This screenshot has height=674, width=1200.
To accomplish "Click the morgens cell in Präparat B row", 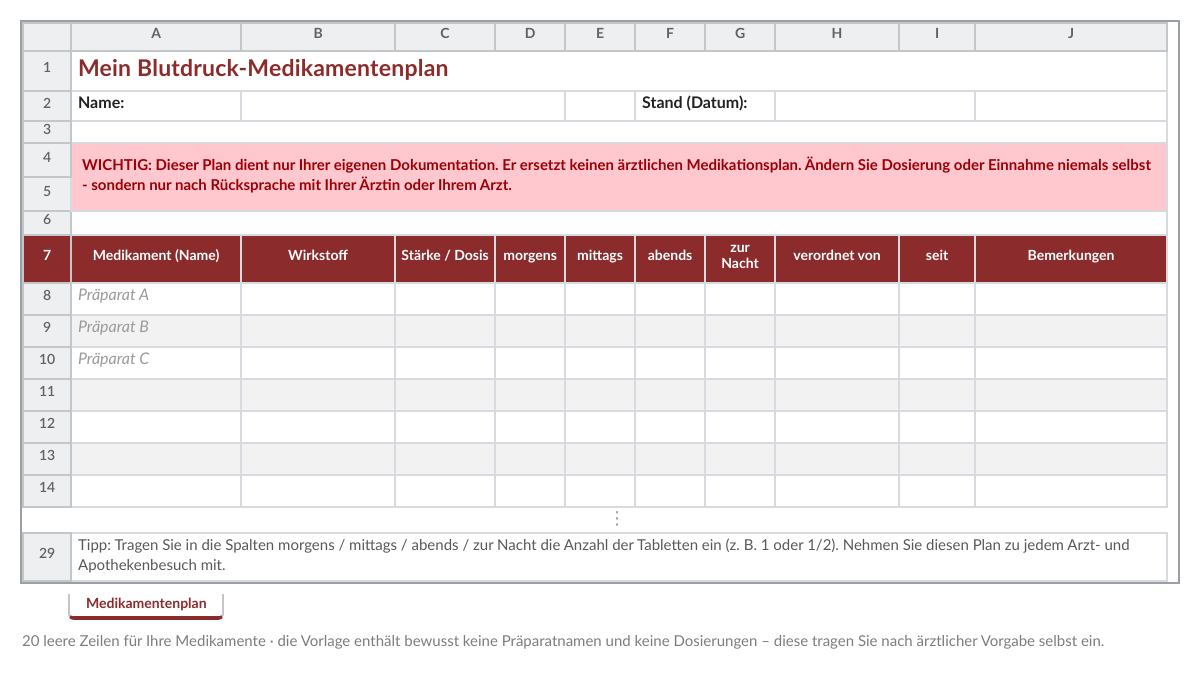I will 530,329.
